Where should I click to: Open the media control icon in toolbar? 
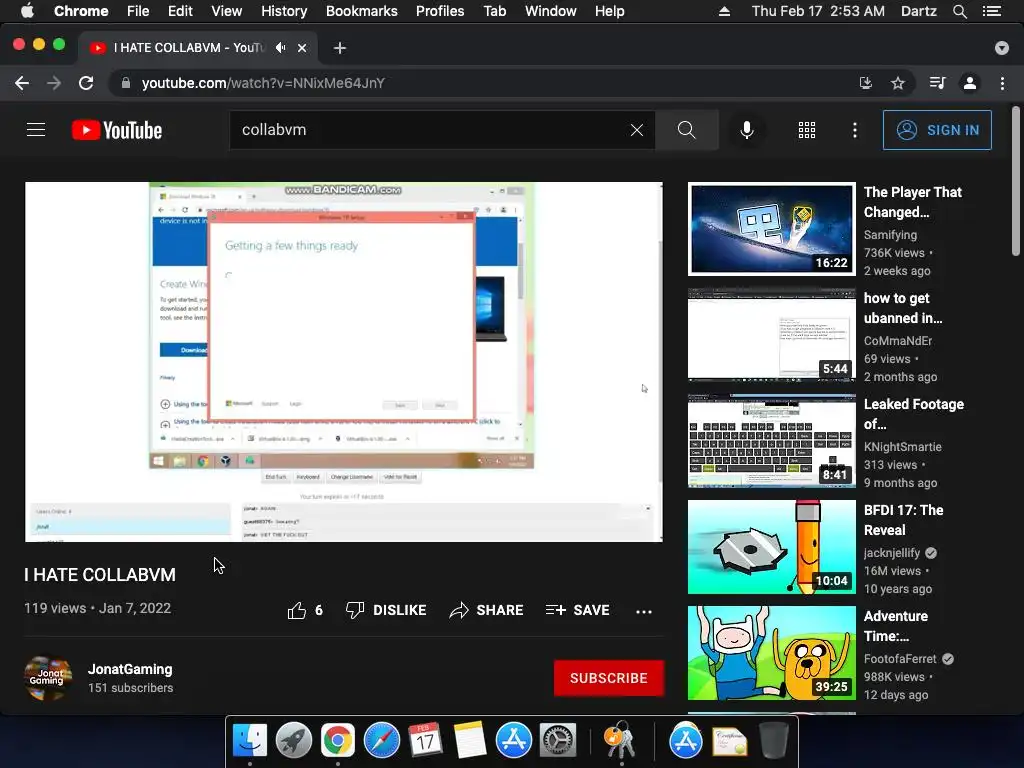[938, 83]
